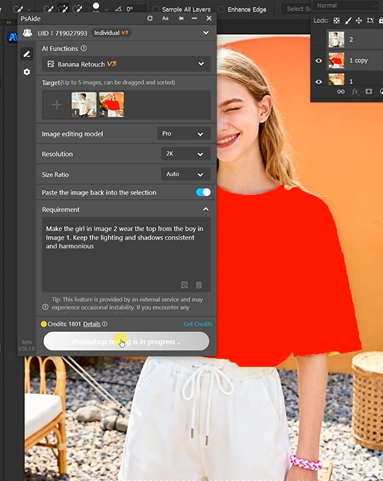Image resolution: width=383 pixels, height=481 pixels.
Task: Open the PsAide settings gear sidebar icon
Action: point(27,72)
